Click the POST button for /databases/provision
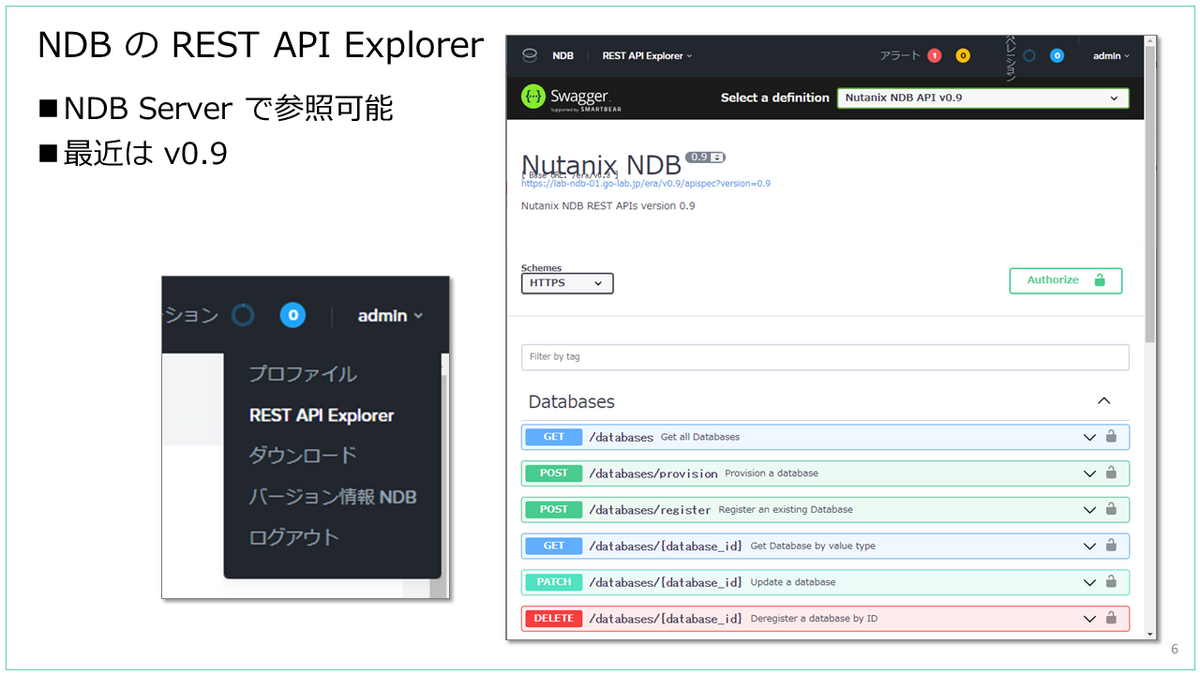1200x675 pixels. [x=554, y=473]
